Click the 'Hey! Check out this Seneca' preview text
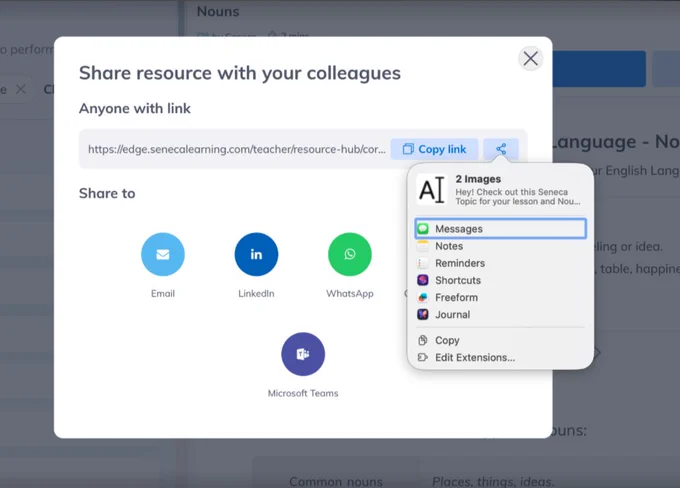The width and height of the screenshot is (680, 488). [x=511, y=192]
